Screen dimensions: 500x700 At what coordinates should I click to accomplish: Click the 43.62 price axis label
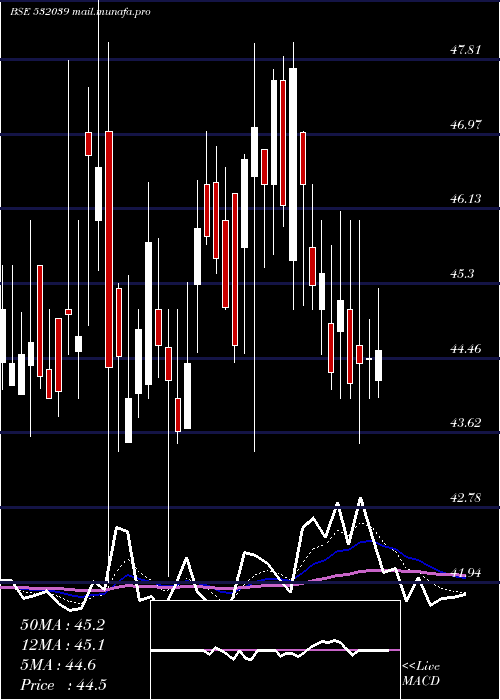click(466, 423)
